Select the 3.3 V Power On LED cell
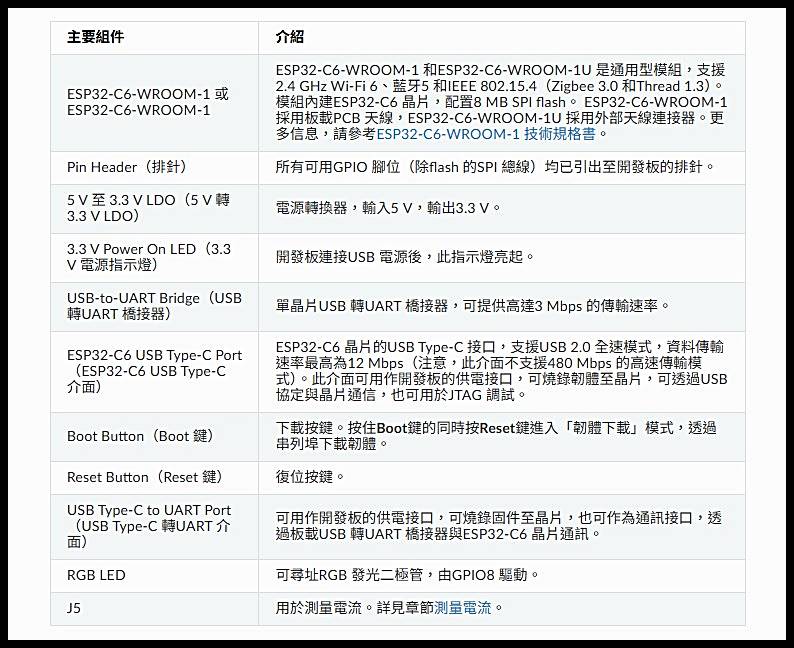The width and height of the screenshot is (794, 648). click(154, 257)
